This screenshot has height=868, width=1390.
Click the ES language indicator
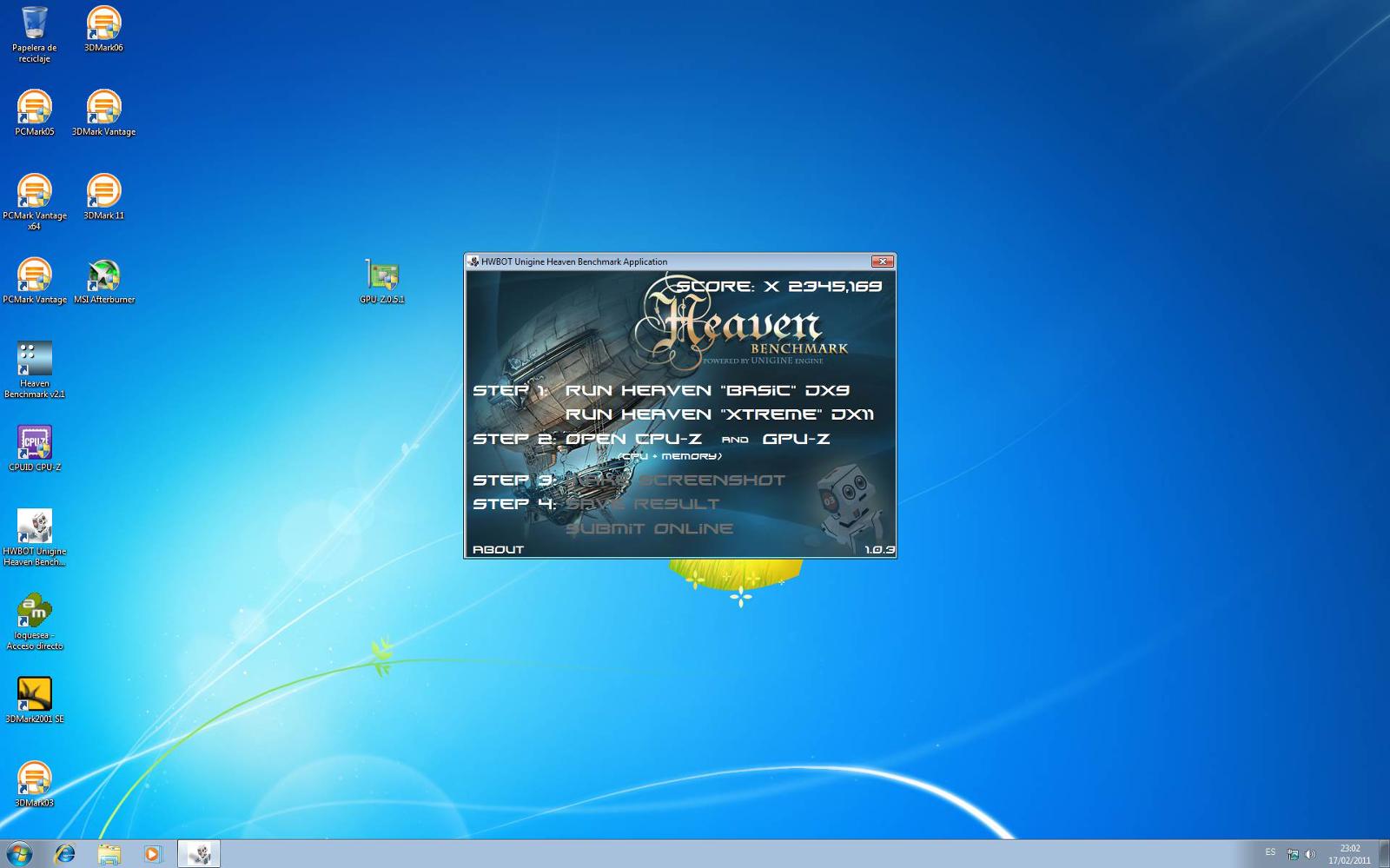click(1270, 852)
